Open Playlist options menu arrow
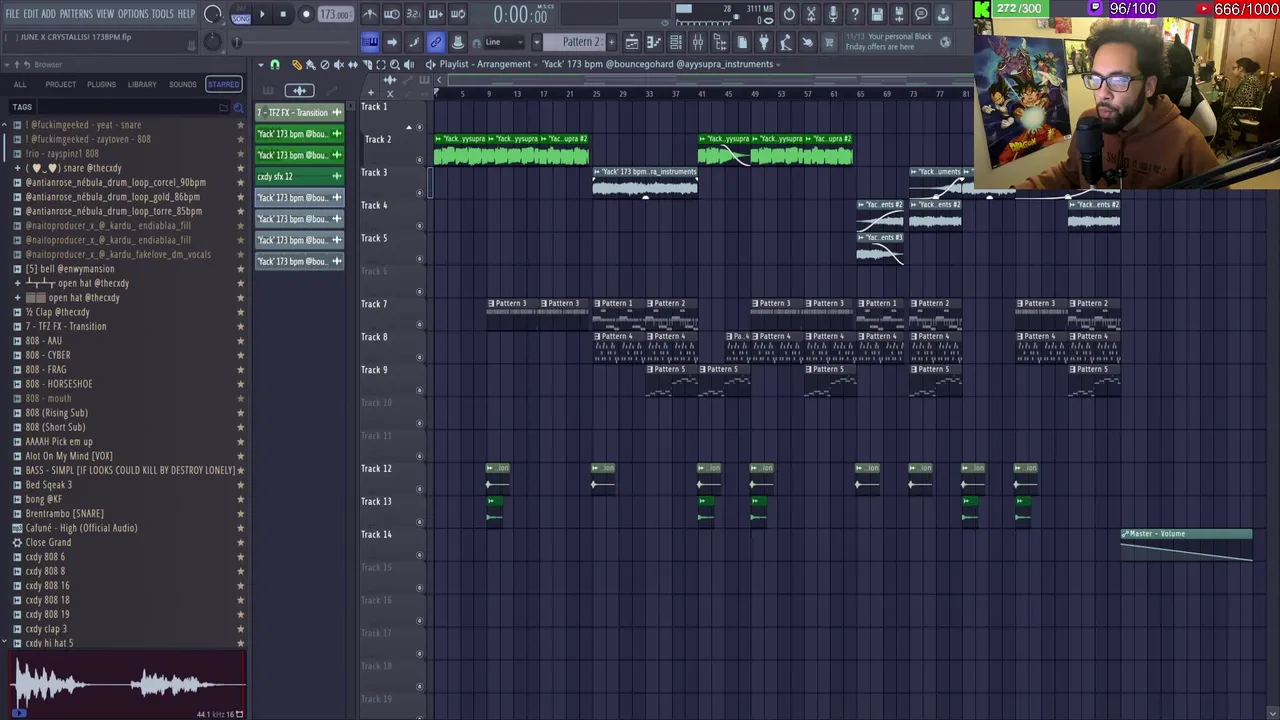 pyautogui.click(x=261, y=65)
